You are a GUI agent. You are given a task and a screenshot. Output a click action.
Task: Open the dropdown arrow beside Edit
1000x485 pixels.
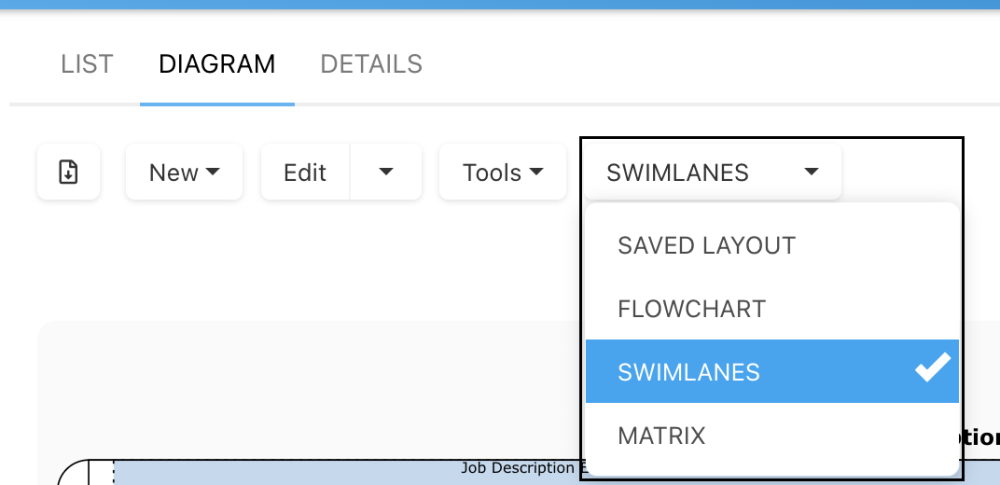click(386, 172)
